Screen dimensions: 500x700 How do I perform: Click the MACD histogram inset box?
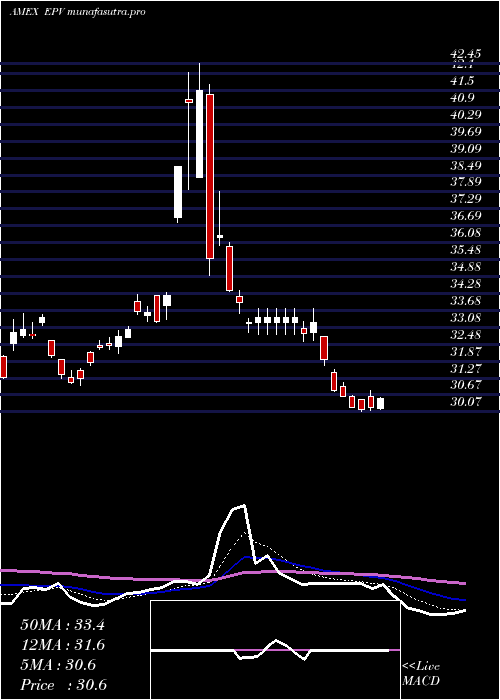tap(275, 650)
